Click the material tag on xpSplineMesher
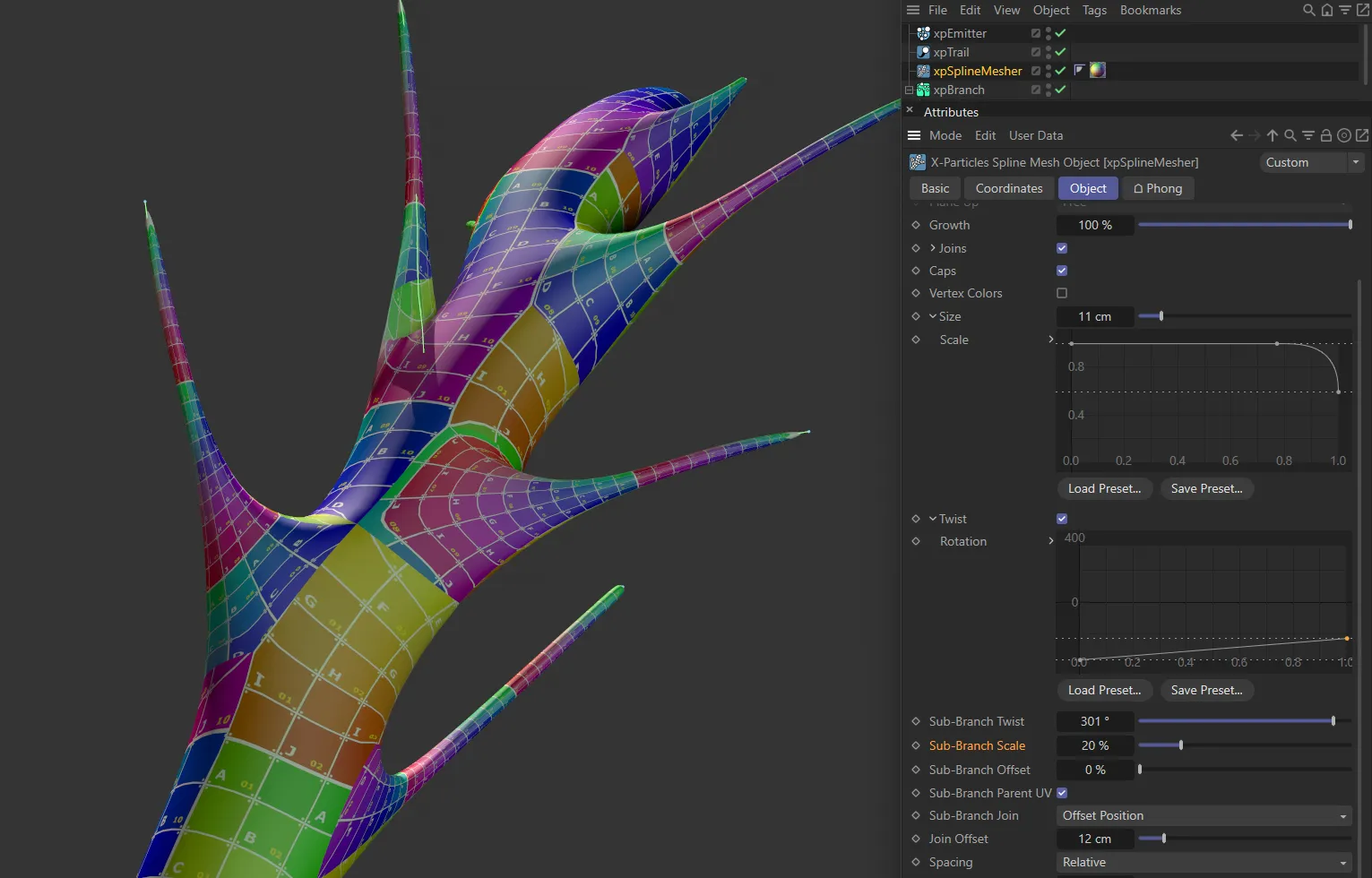The width and height of the screenshot is (1372, 878). (x=1098, y=70)
